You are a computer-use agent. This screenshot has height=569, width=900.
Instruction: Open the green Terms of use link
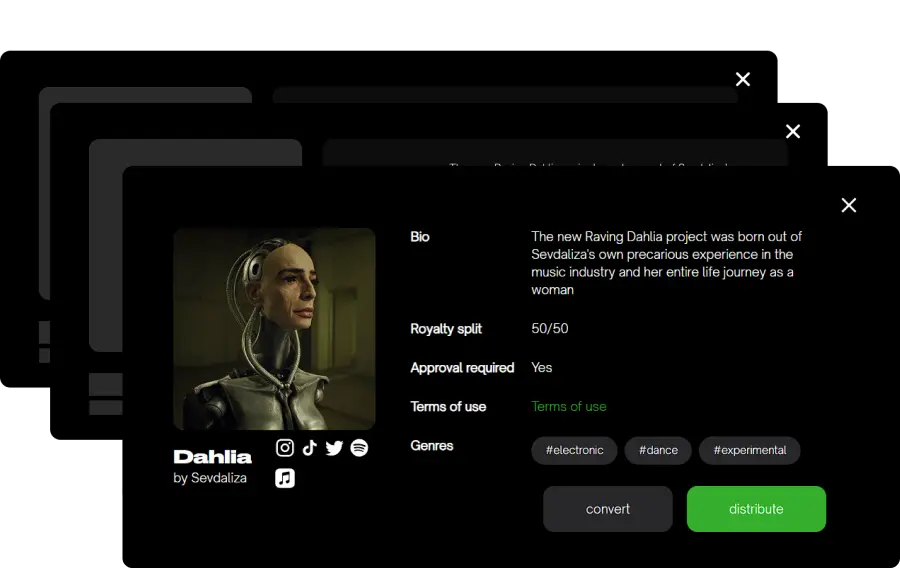[x=568, y=407]
